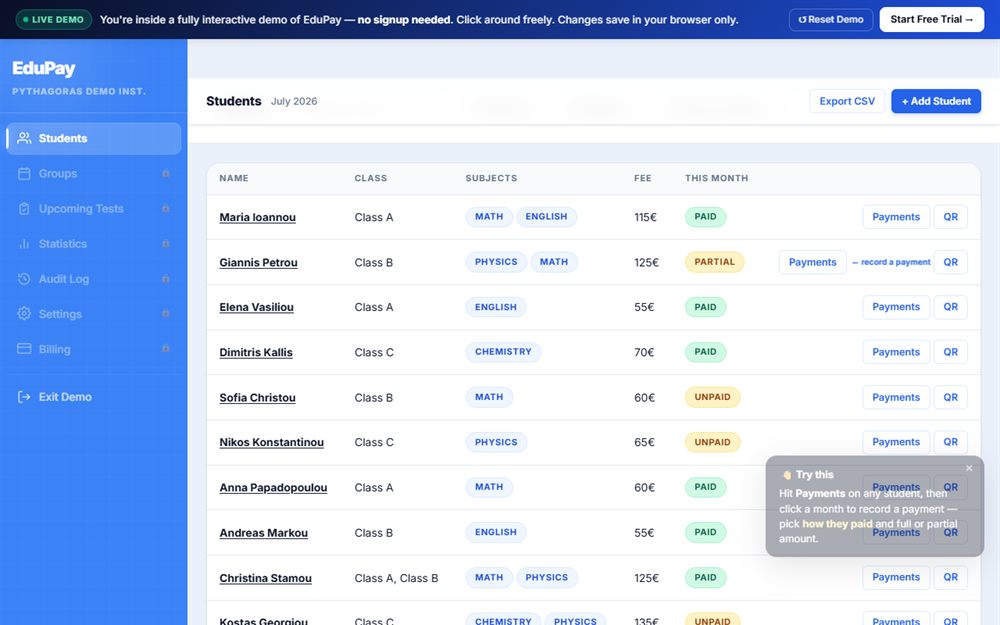
Task: Open the Audit Log menu item
Action: (x=94, y=279)
